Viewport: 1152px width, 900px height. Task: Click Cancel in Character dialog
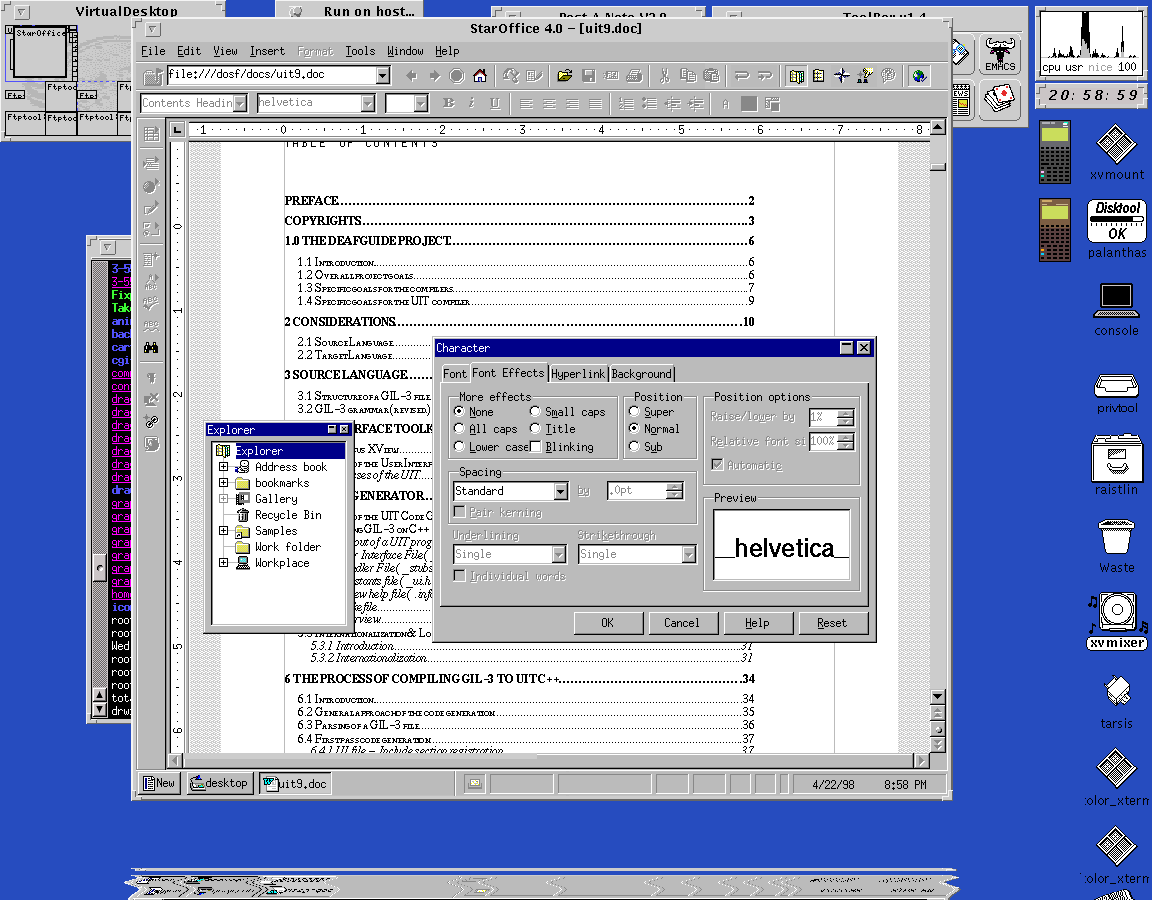click(682, 623)
